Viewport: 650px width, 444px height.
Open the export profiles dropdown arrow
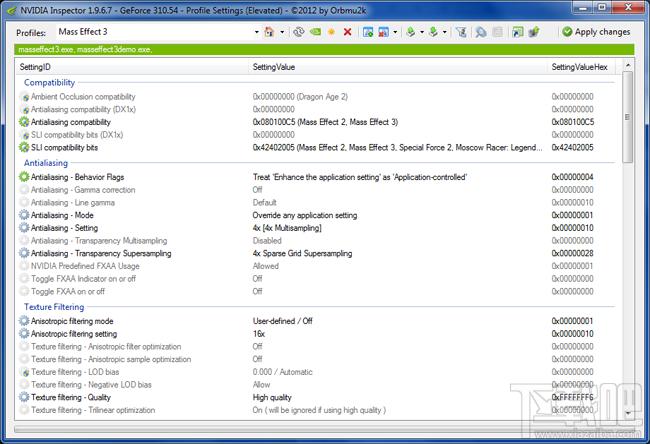[422, 32]
